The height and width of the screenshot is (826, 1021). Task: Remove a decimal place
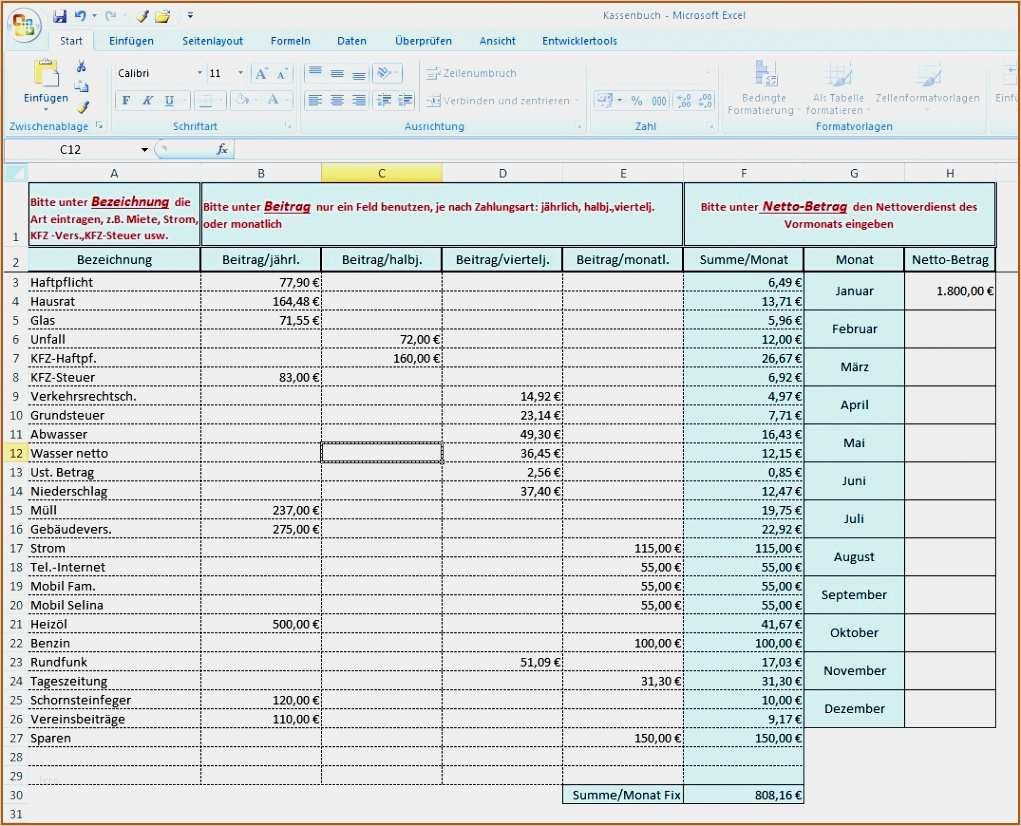click(x=705, y=101)
